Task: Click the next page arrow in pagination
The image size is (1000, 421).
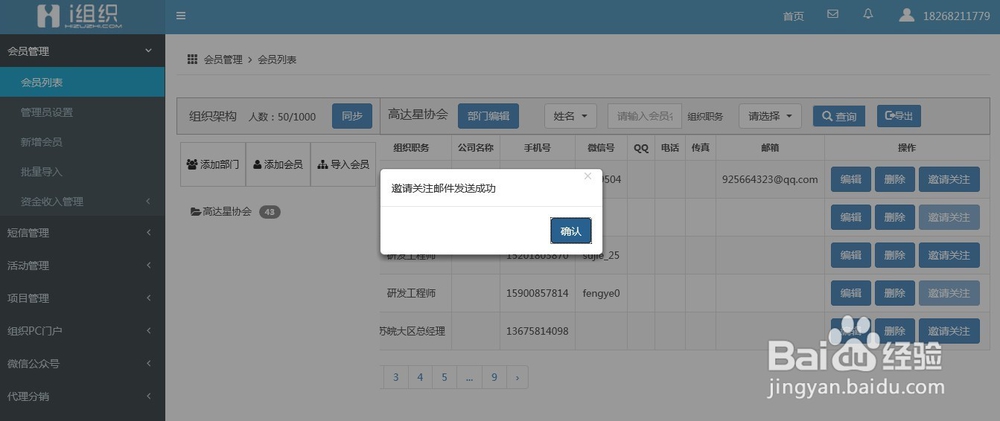Action: coord(517,377)
